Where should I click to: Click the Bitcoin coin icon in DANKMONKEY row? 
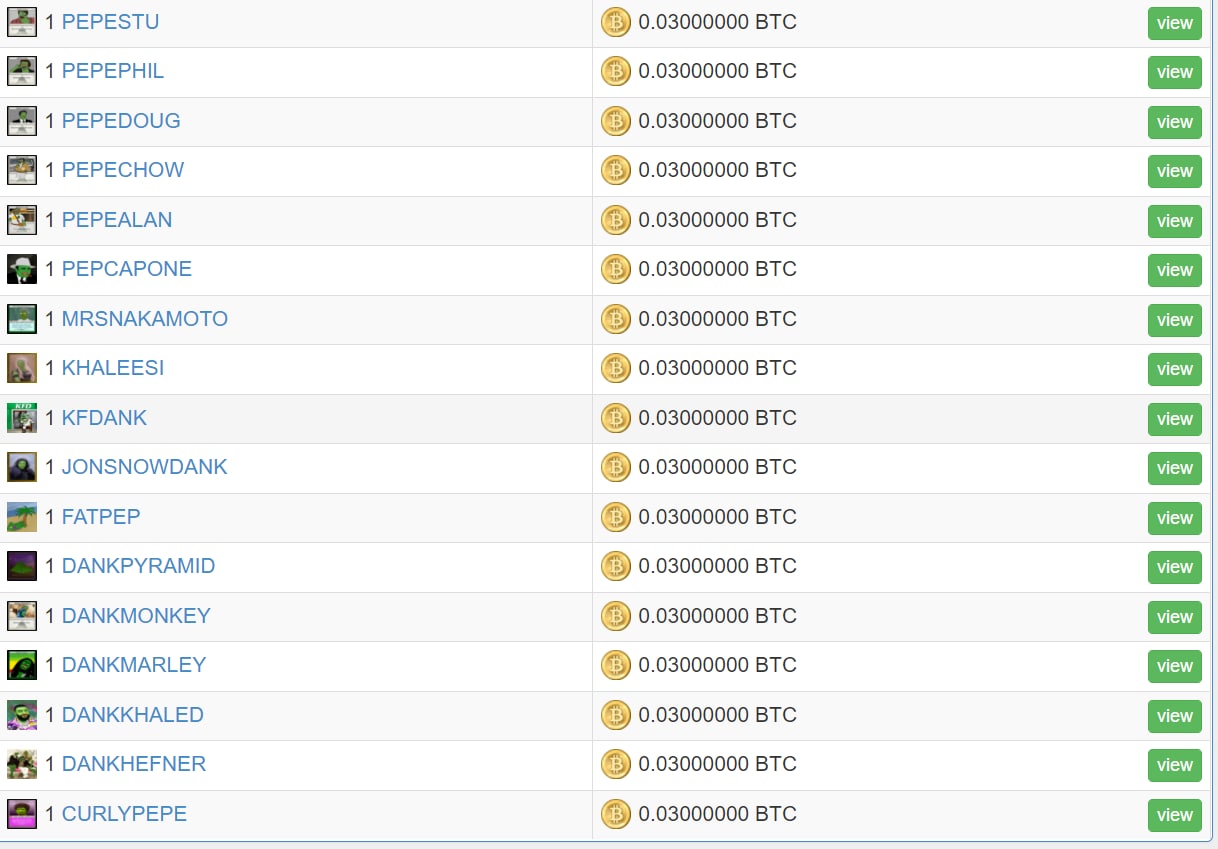tap(616, 616)
